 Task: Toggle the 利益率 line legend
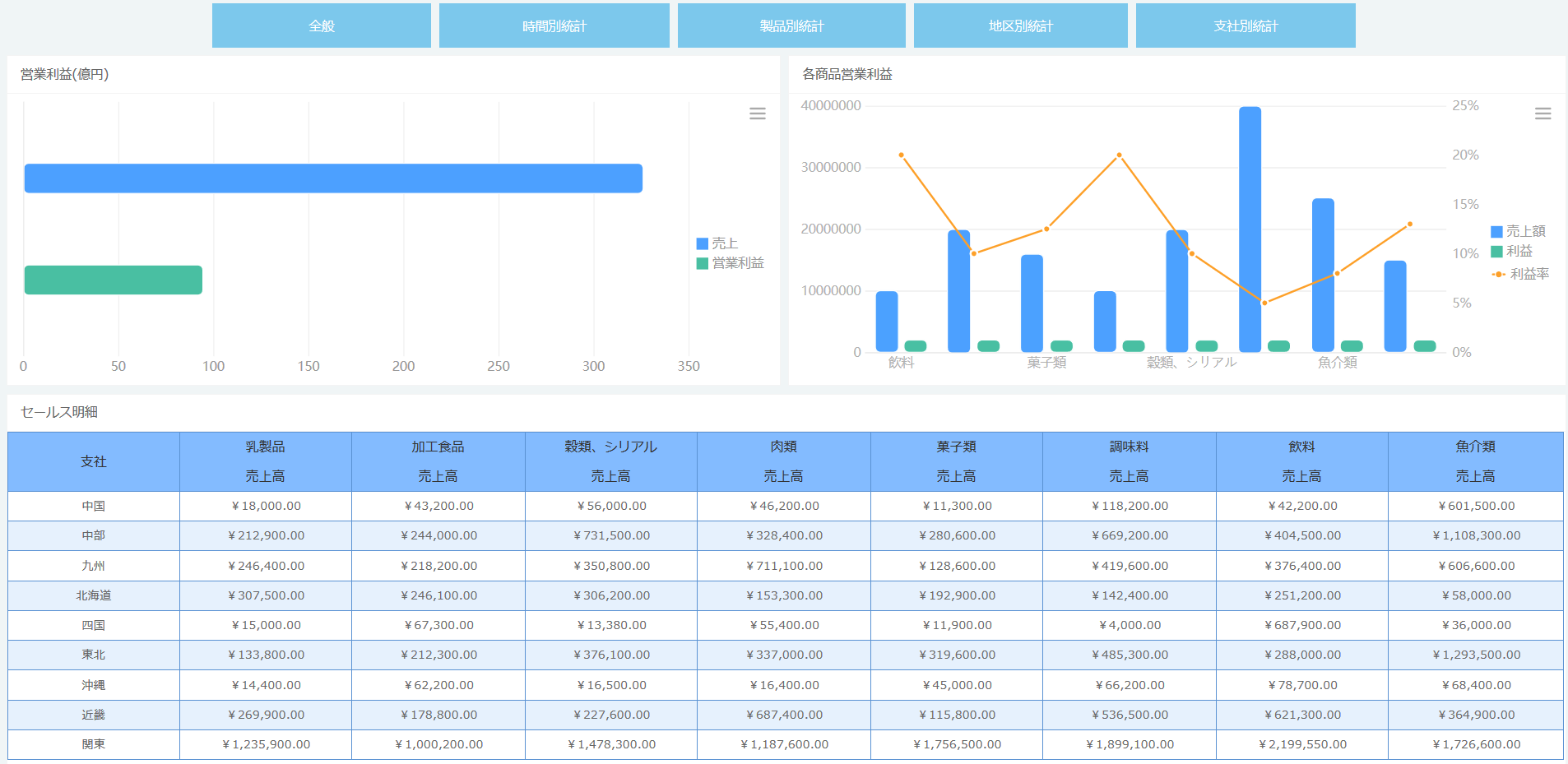click(1520, 274)
